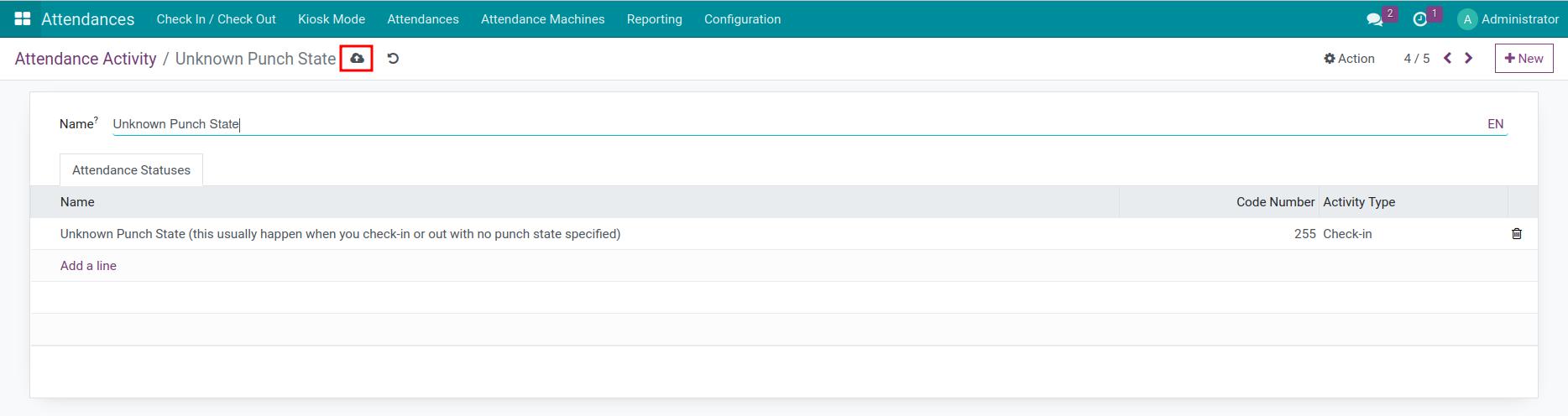Viewport: 1568px width, 416px height.
Task: Open Check In / Check Out menu
Action: (216, 19)
